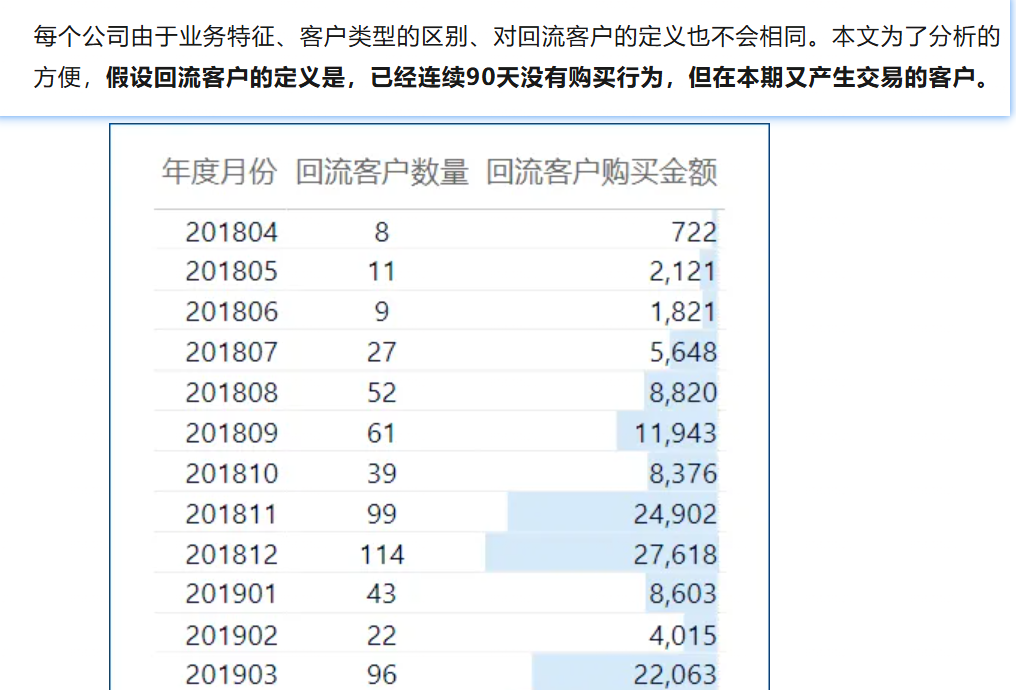Select the 201812 month cell

(x=231, y=554)
